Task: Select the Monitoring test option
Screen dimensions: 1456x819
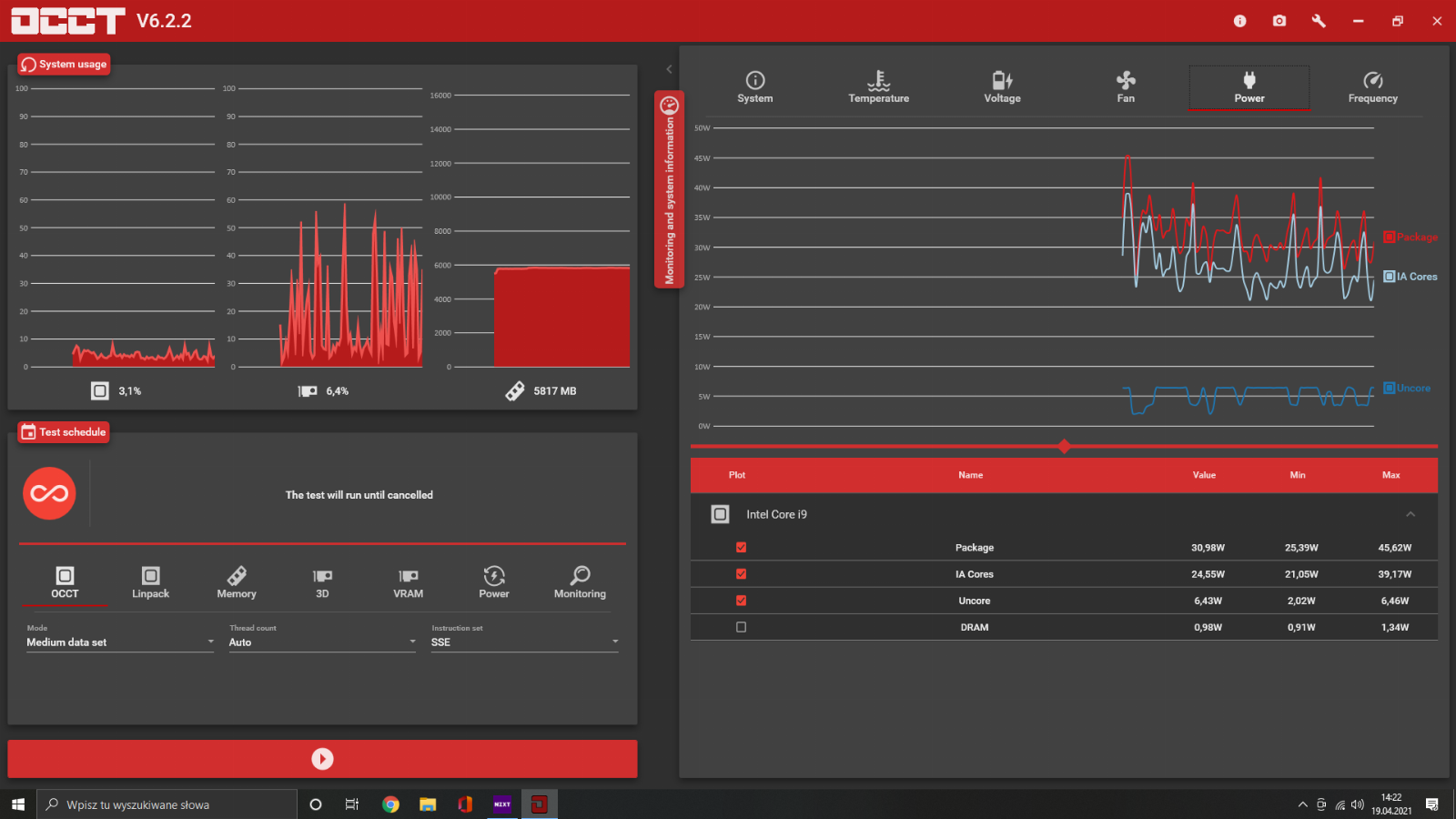Action: 580,582
